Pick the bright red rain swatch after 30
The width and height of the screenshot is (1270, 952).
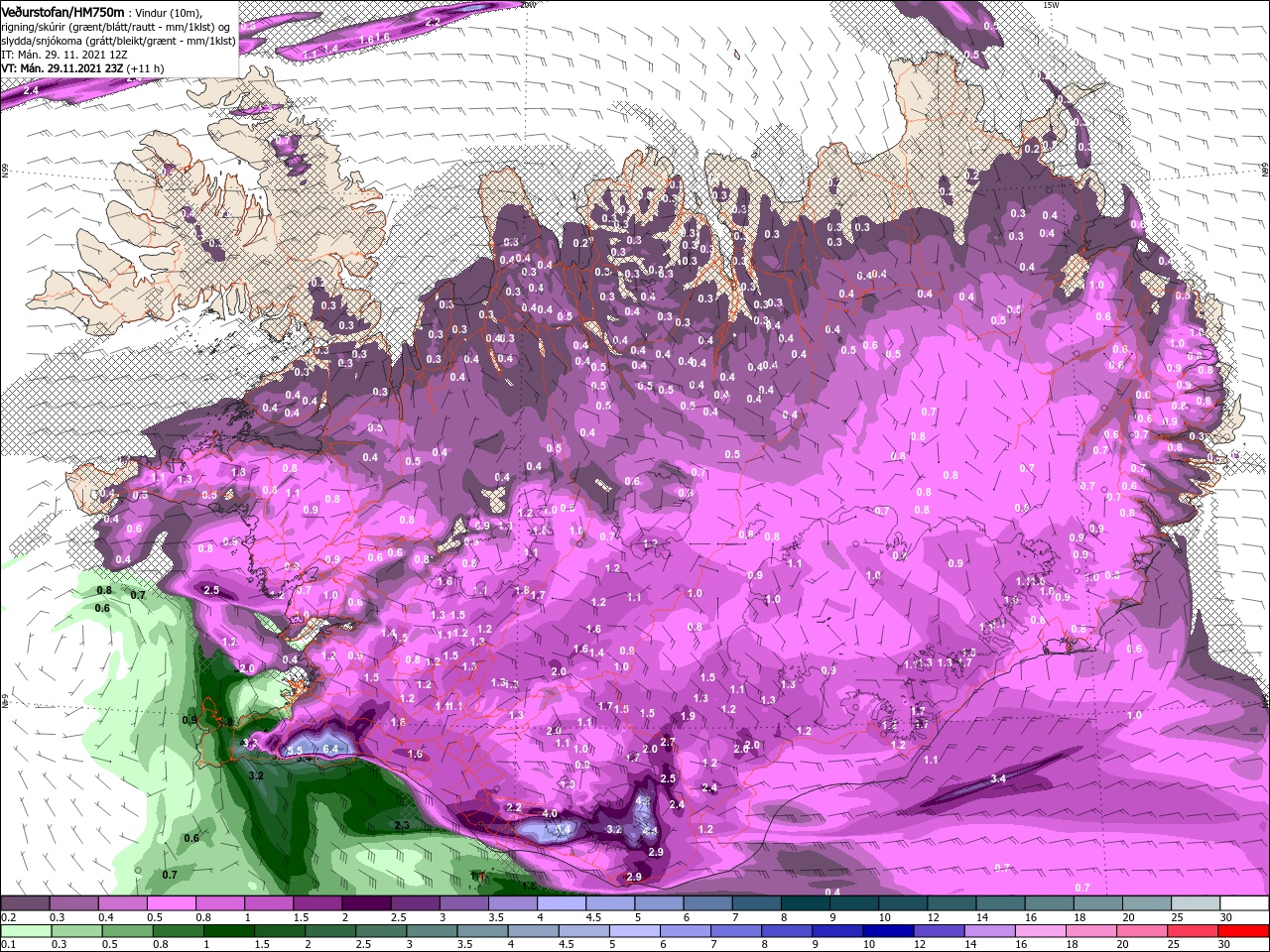click(1245, 930)
